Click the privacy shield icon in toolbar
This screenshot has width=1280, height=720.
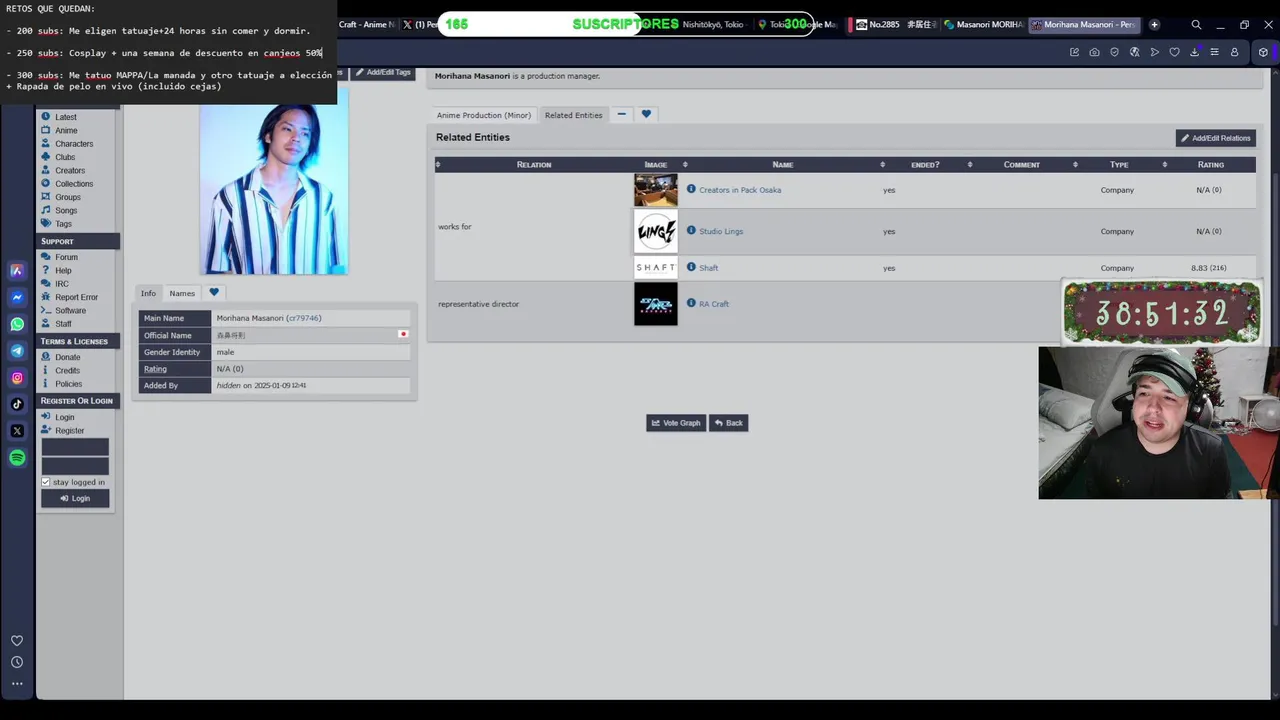pos(1114,52)
